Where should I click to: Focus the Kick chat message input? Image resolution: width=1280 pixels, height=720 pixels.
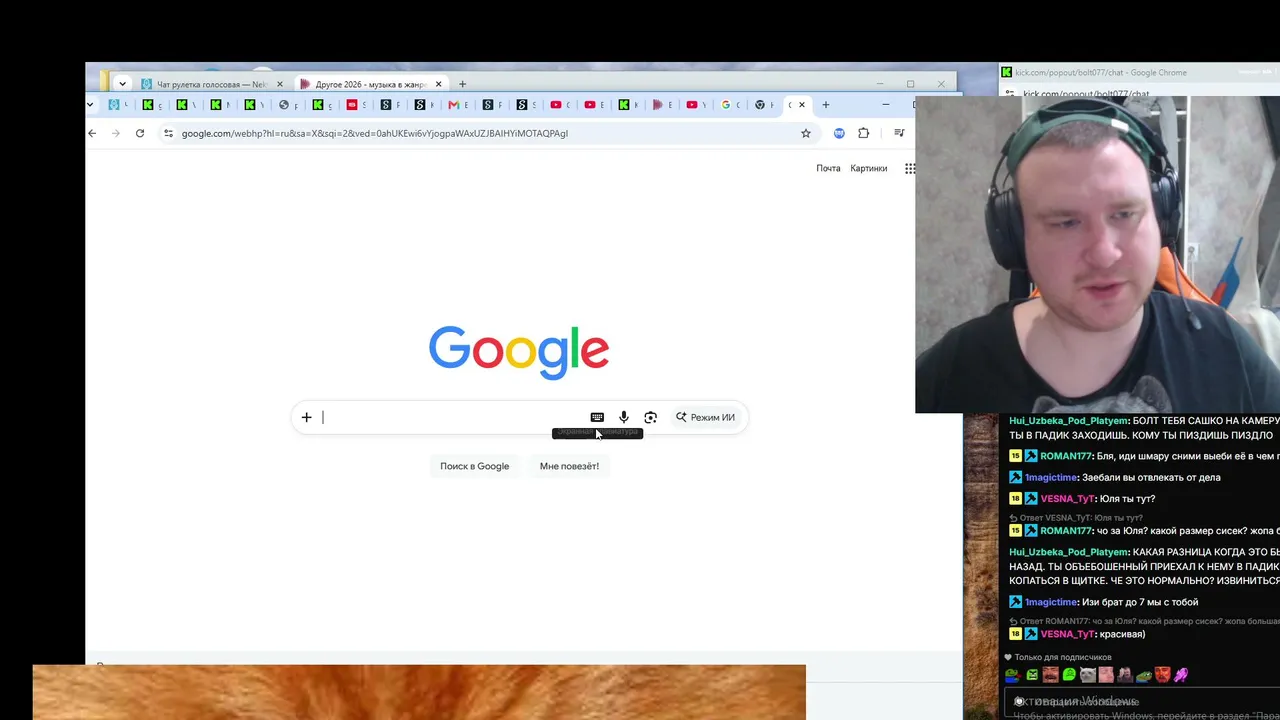coord(1140,702)
